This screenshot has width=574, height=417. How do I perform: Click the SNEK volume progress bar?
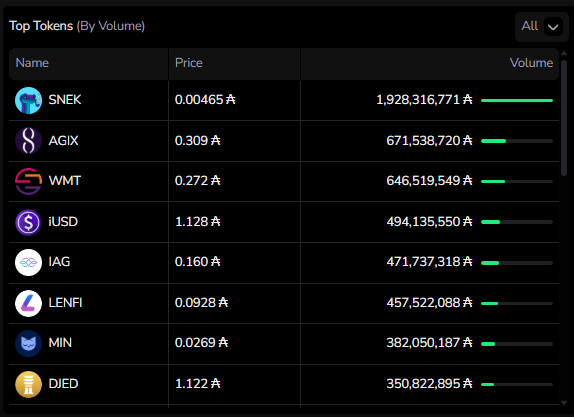[x=517, y=100]
